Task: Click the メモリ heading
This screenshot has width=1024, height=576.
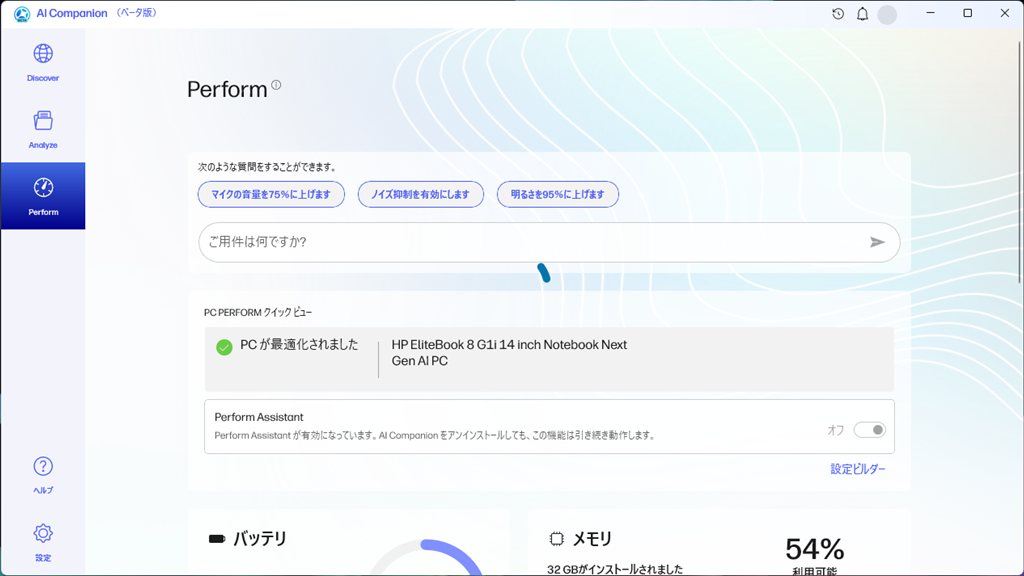Action: (x=592, y=539)
